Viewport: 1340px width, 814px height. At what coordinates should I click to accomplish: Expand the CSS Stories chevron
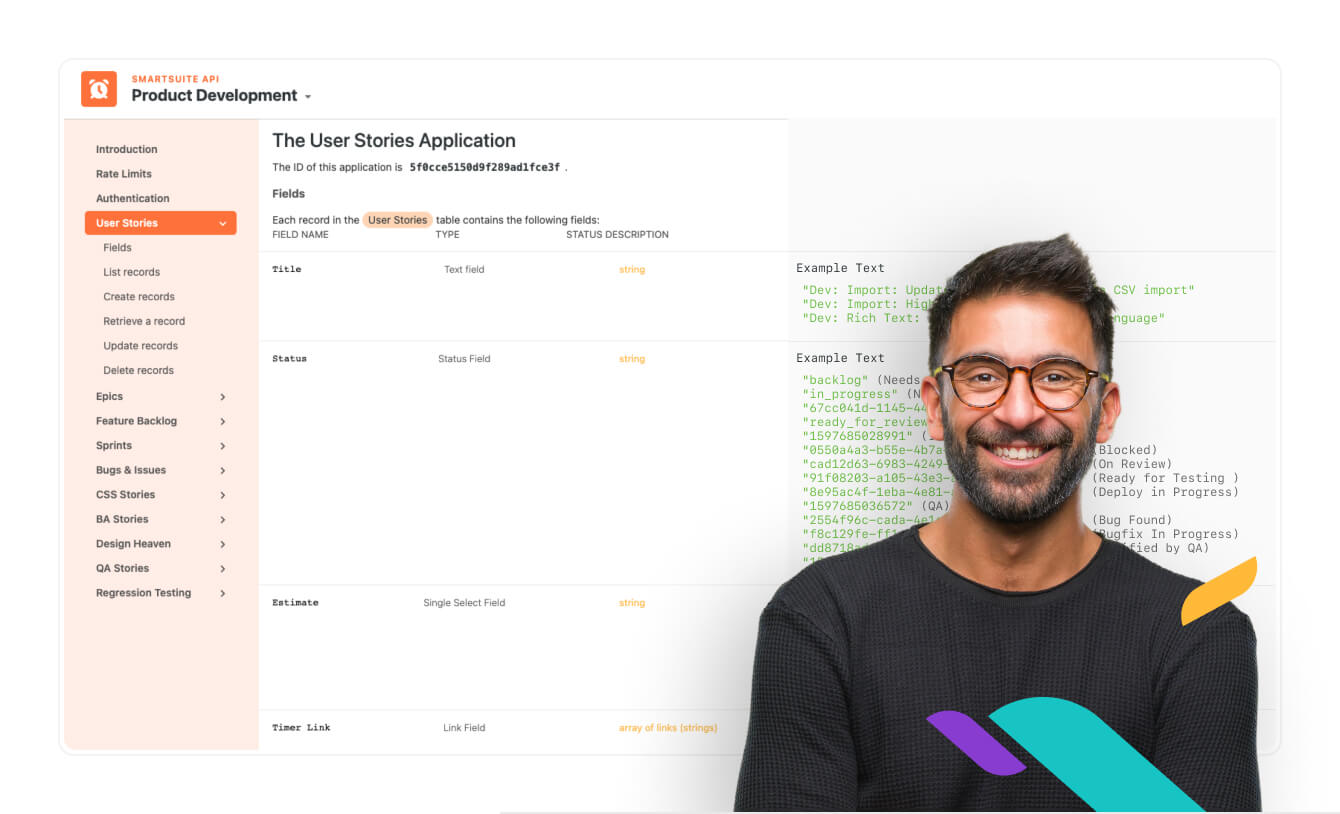coord(222,495)
